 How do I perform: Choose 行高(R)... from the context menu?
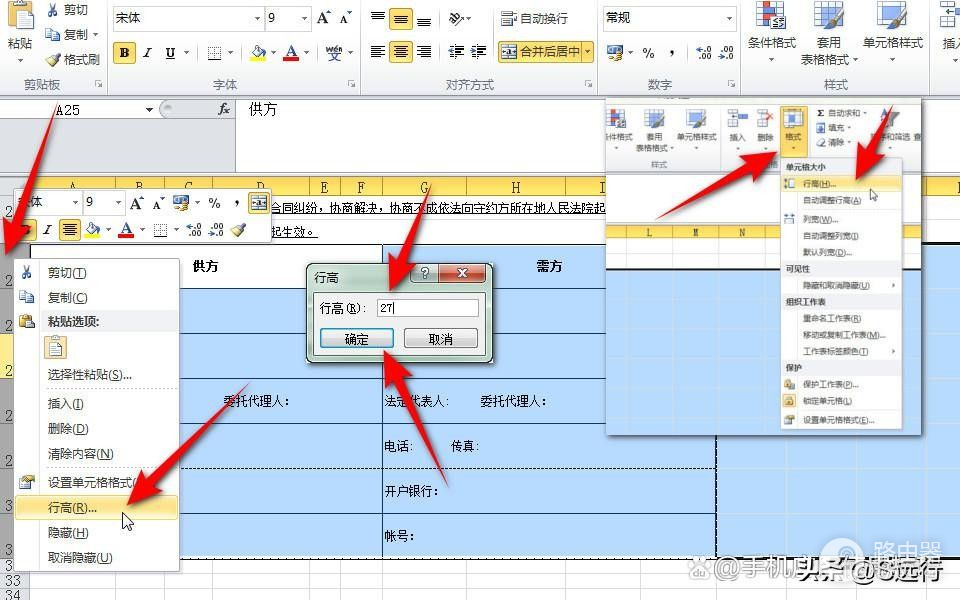tap(72, 508)
